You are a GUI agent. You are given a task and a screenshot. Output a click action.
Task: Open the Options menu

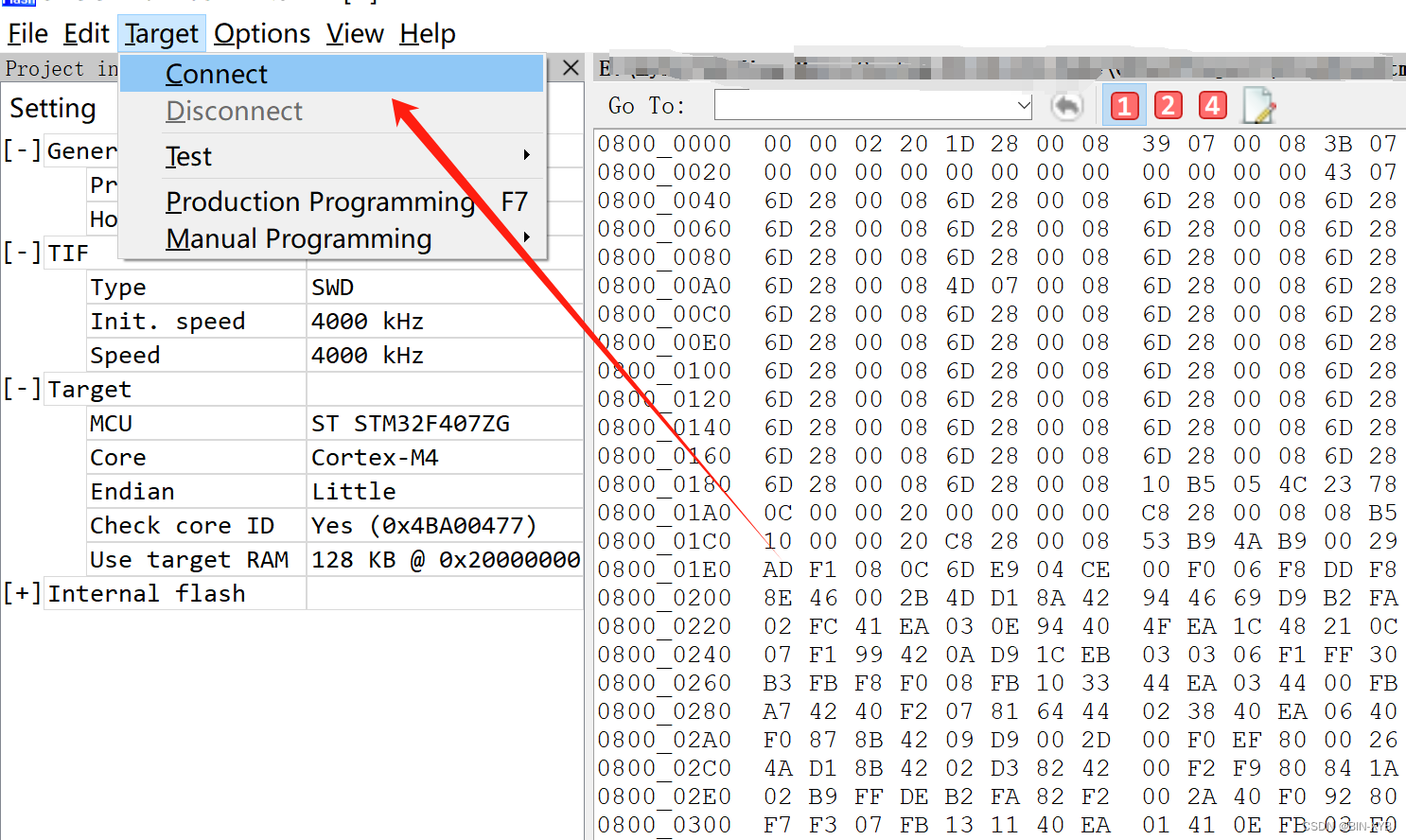(261, 33)
